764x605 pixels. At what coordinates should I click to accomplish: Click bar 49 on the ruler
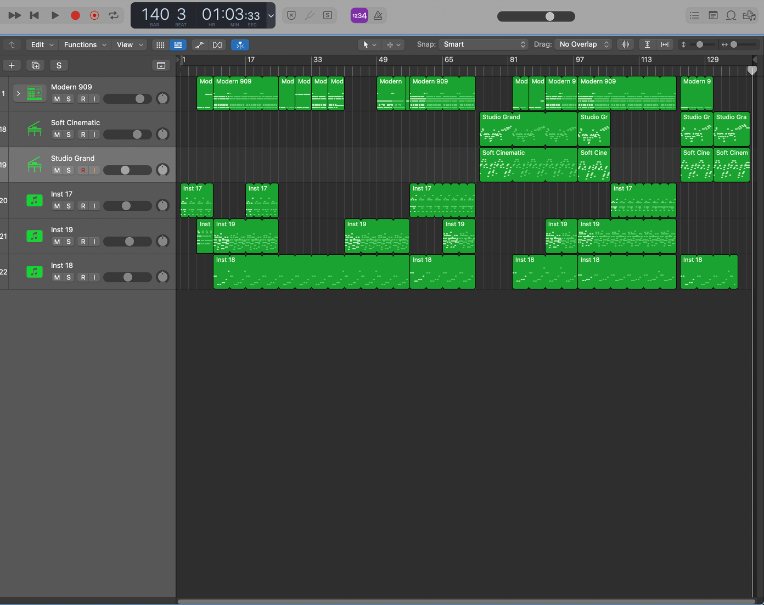(383, 59)
